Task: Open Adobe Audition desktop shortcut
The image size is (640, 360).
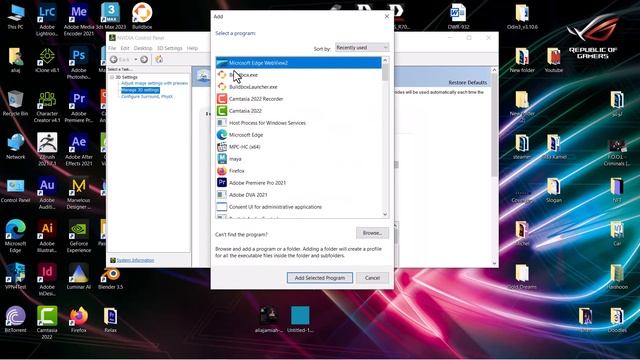Action: pyautogui.click(x=47, y=193)
